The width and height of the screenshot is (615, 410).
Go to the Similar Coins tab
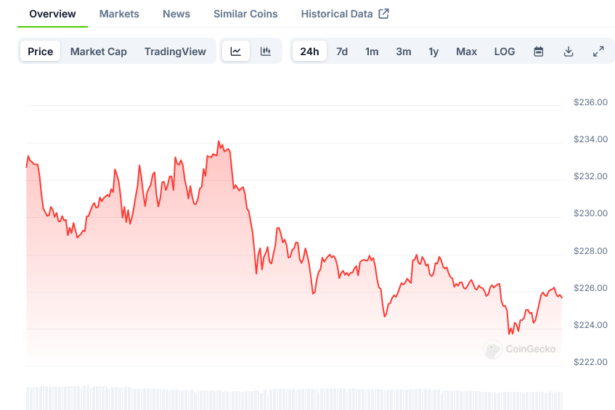246,14
